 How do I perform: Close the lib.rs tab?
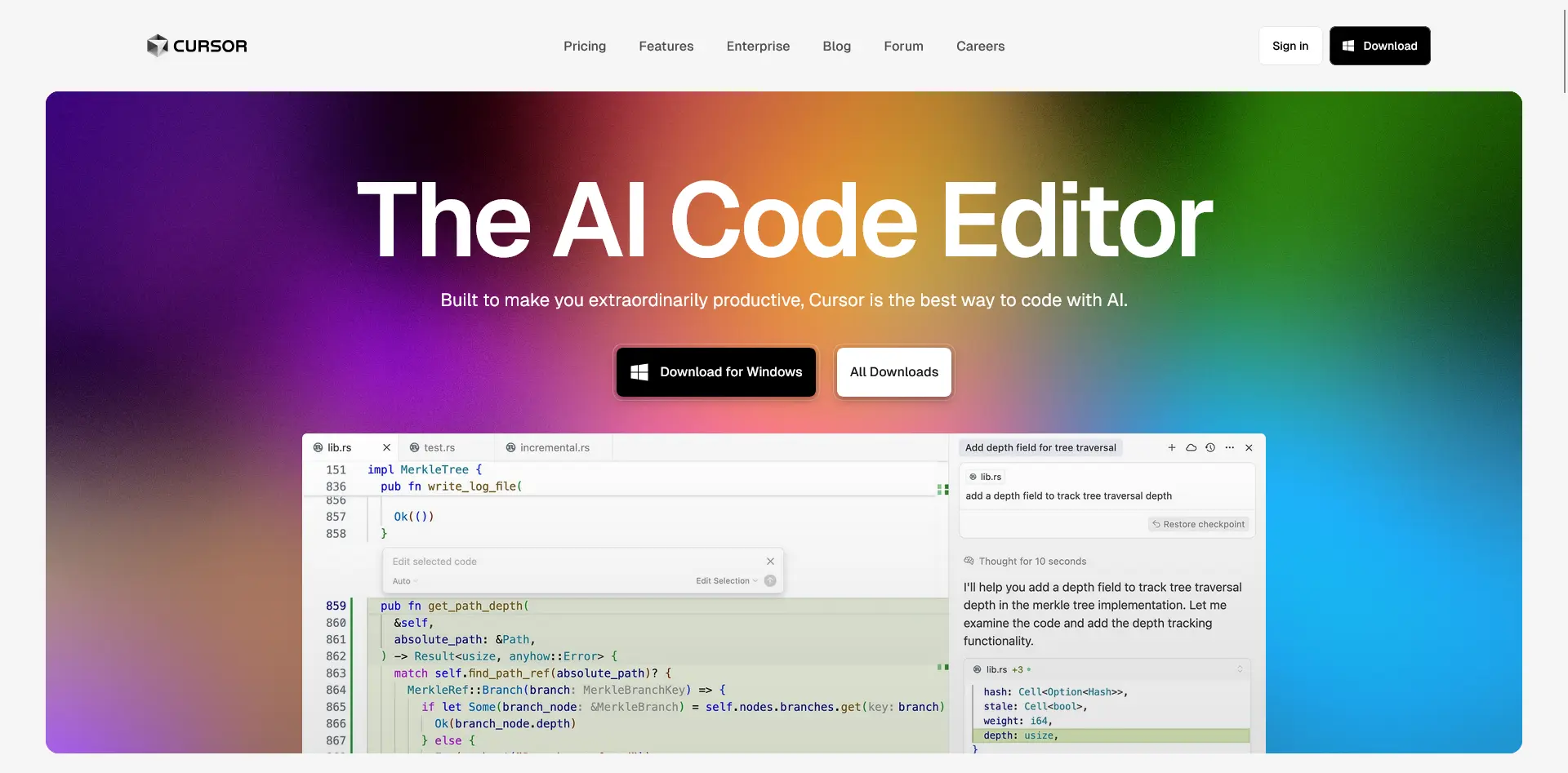point(386,447)
